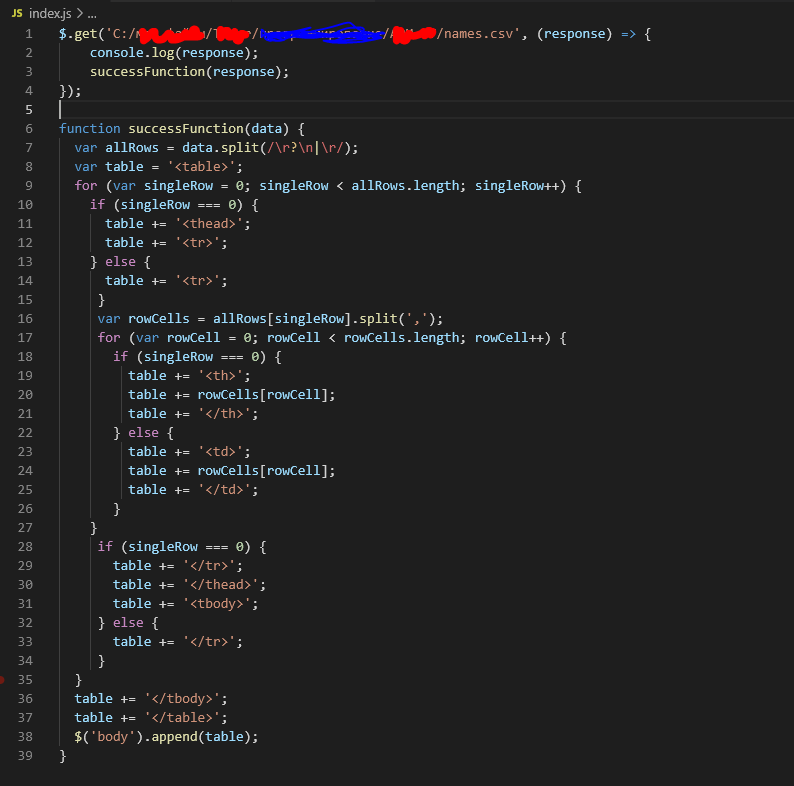794x786 pixels.
Task: Open breadcrumb chevron next to index.js
Action: (80, 13)
